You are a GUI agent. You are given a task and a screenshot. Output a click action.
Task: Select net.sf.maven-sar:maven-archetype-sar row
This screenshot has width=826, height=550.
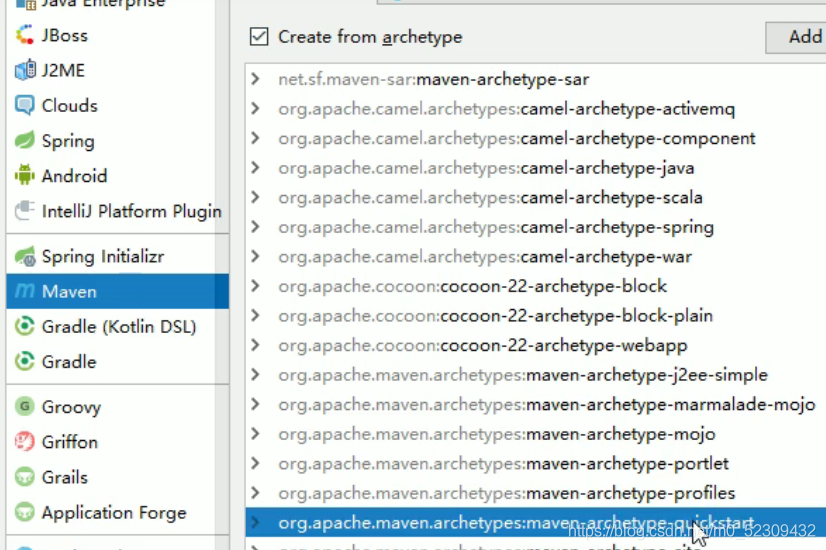pyautogui.click(x=536, y=79)
